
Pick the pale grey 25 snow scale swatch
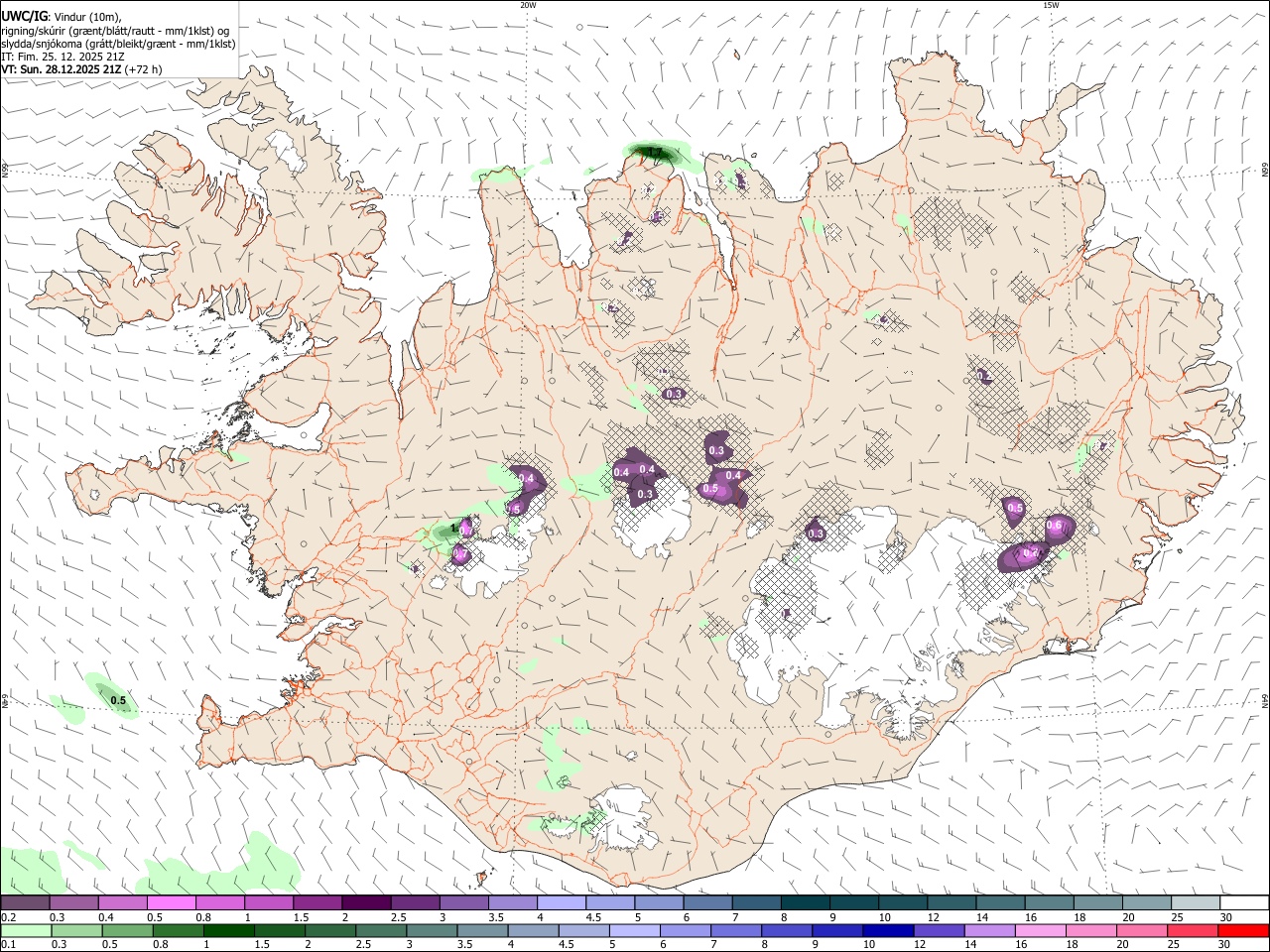1195,902
